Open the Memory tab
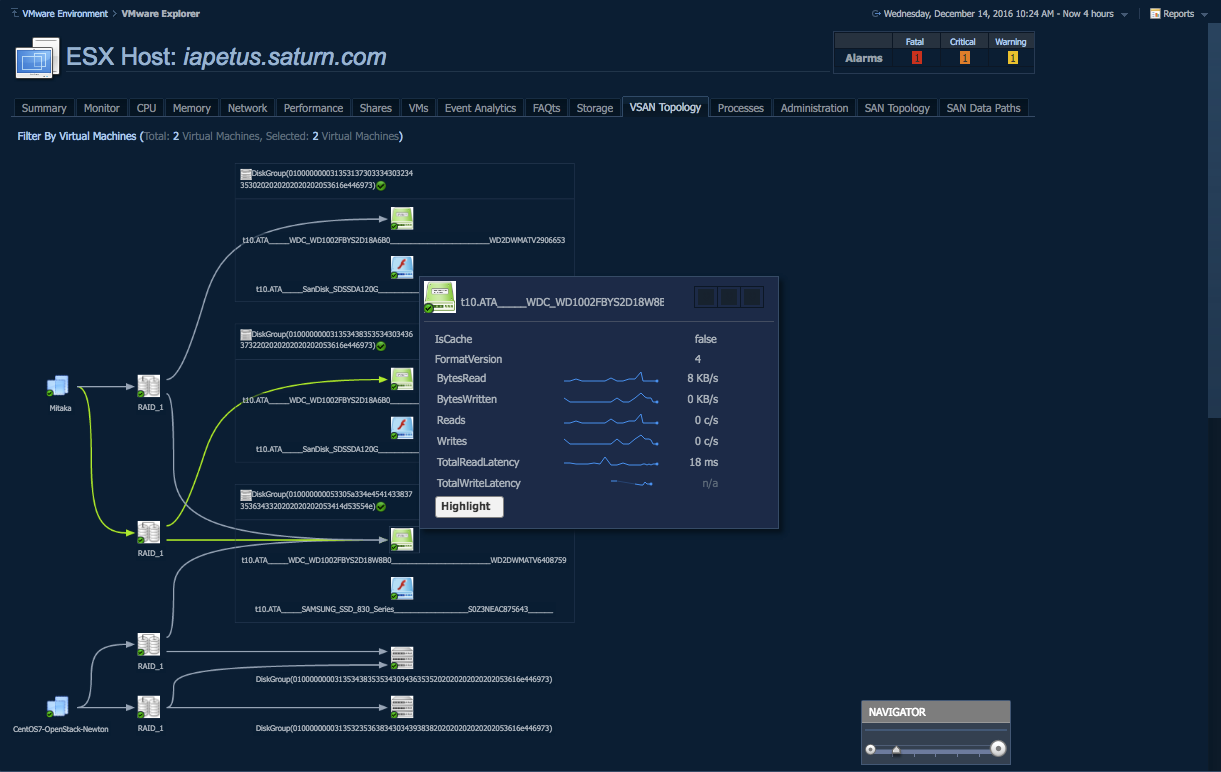 coord(192,108)
